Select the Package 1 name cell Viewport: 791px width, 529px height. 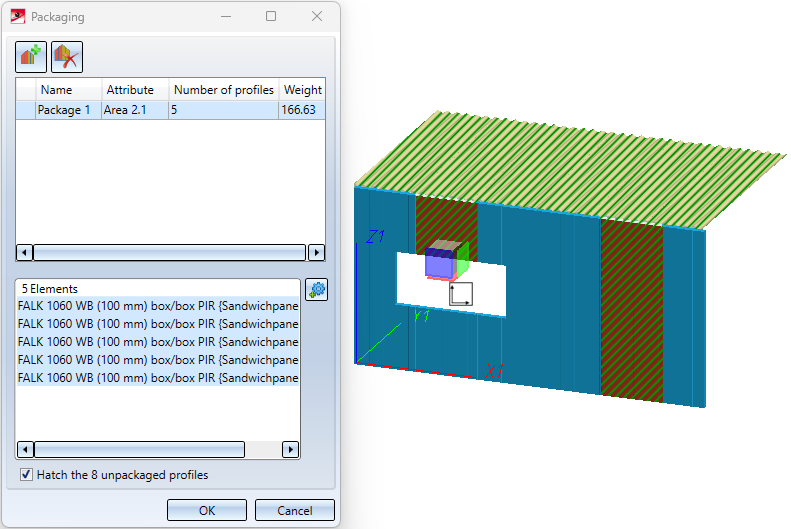point(69,110)
